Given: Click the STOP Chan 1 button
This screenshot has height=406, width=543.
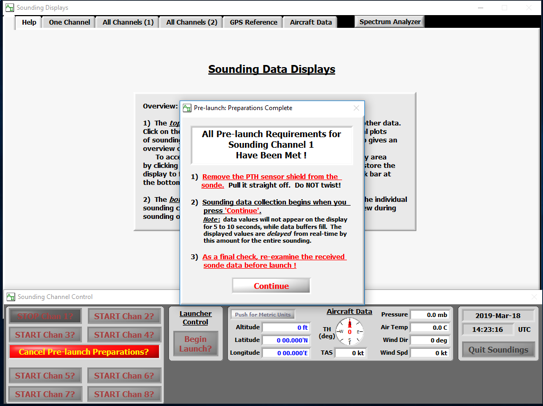Looking at the screenshot, I should coord(45,316).
